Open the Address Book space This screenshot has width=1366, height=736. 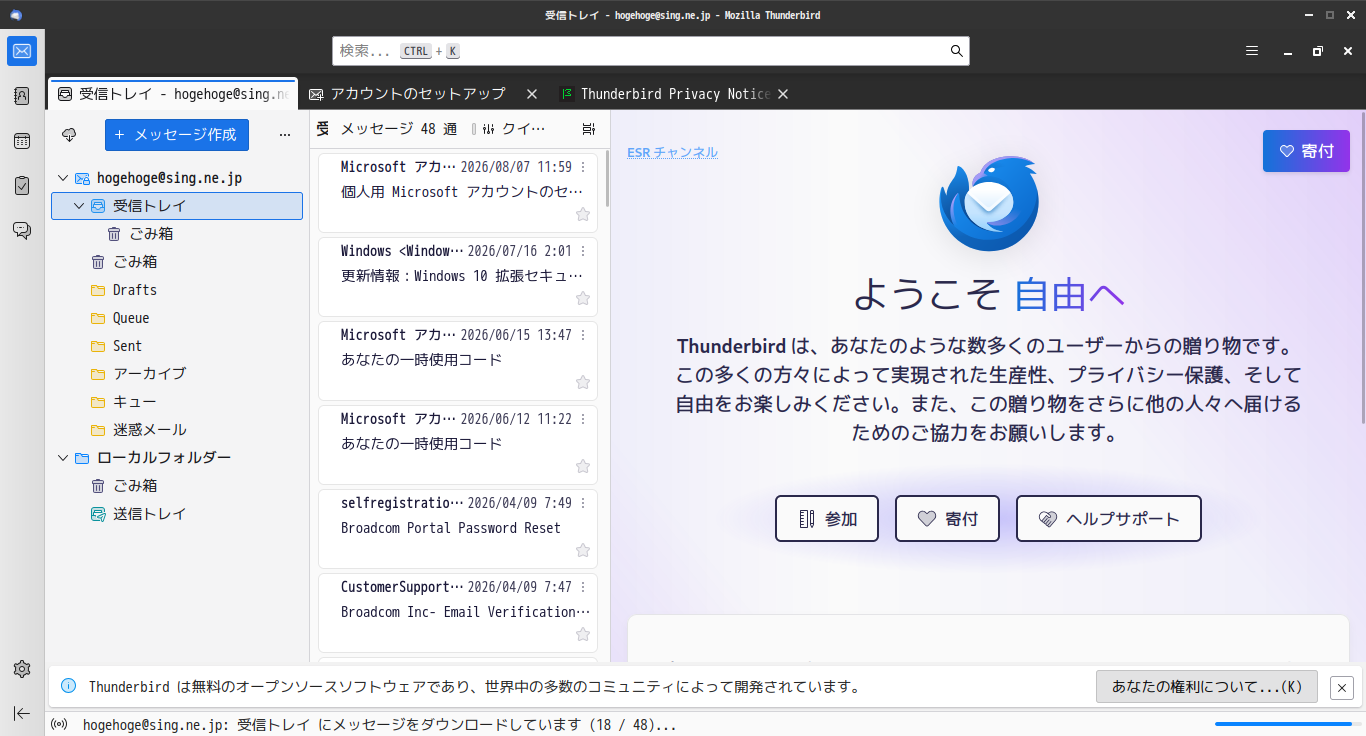[x=22, y=96]
